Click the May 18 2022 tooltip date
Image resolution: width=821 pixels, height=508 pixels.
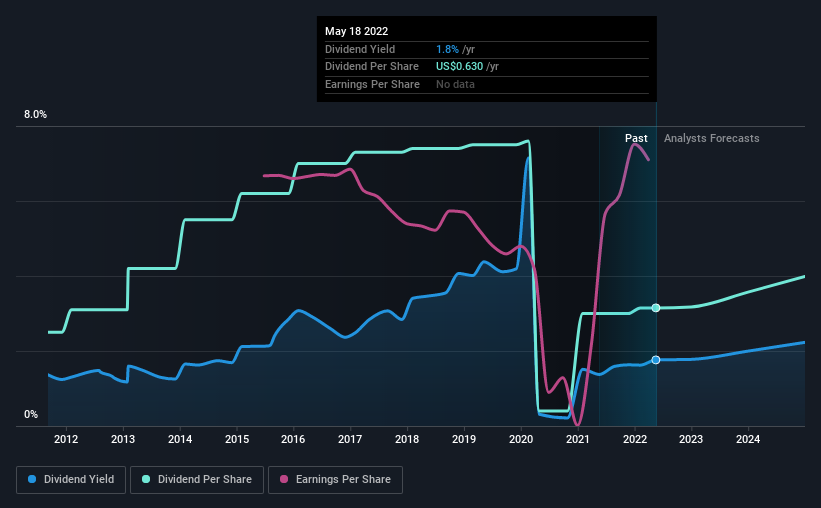(357, 31)
